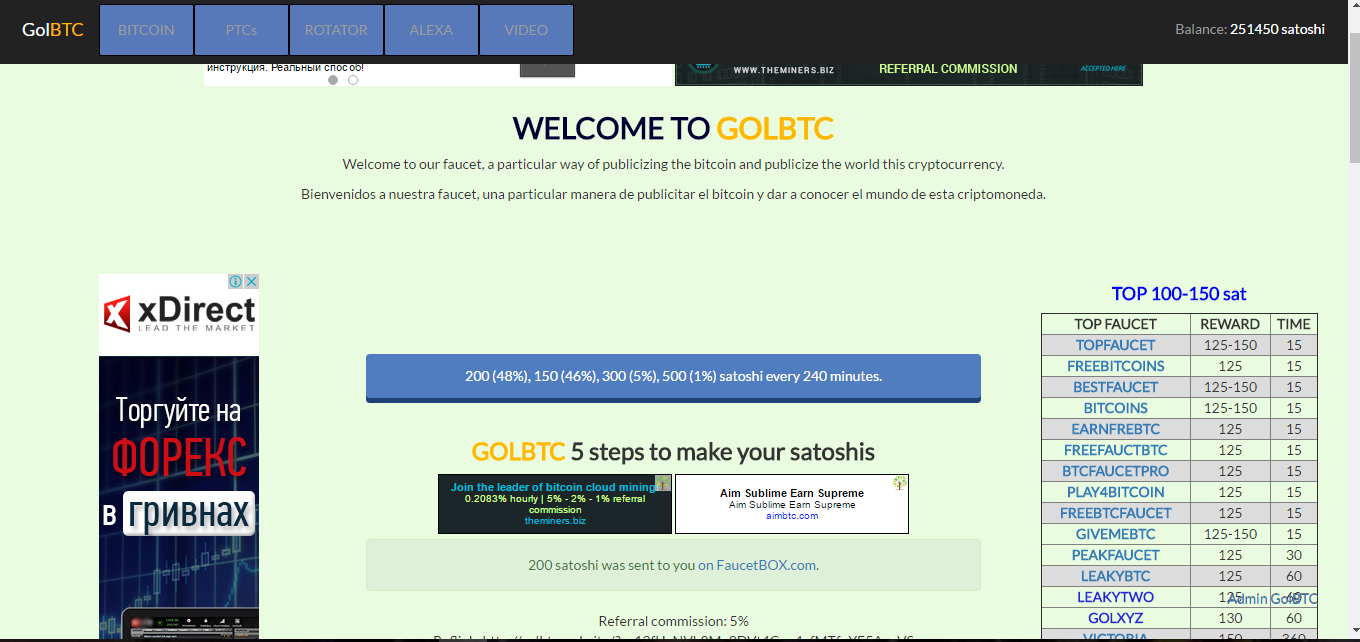Click time 30 in PEAKFAUCET row
The width and height of the screenshot is (1360, 642).
(1294, 555)
